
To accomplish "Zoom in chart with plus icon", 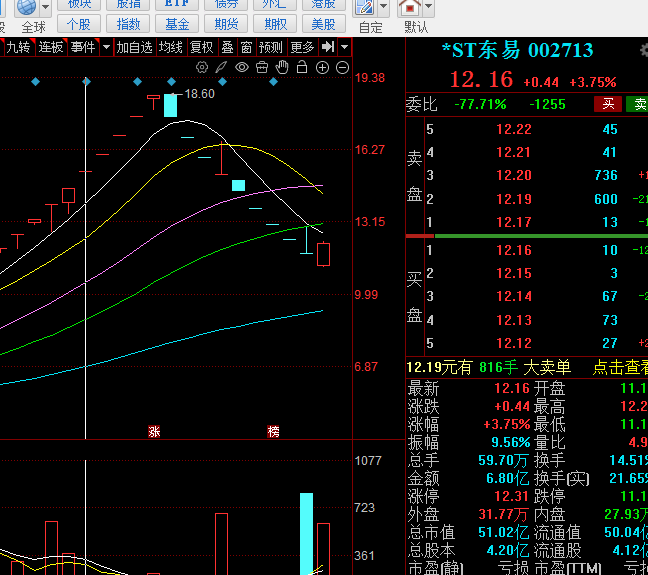I will tap(322, 67).
